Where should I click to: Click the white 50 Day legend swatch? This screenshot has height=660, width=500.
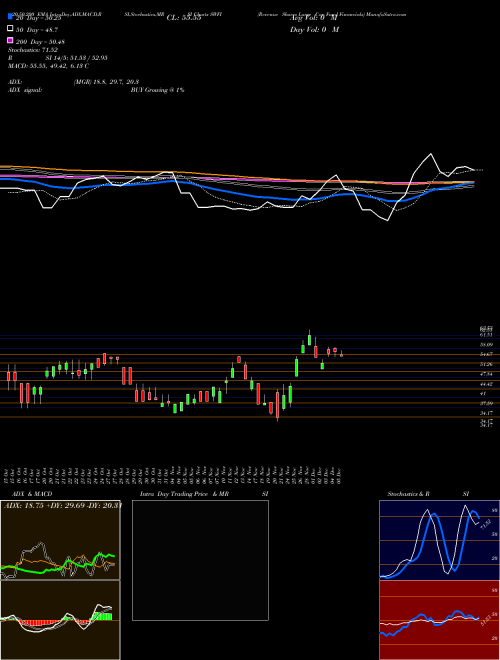[10, 29]
